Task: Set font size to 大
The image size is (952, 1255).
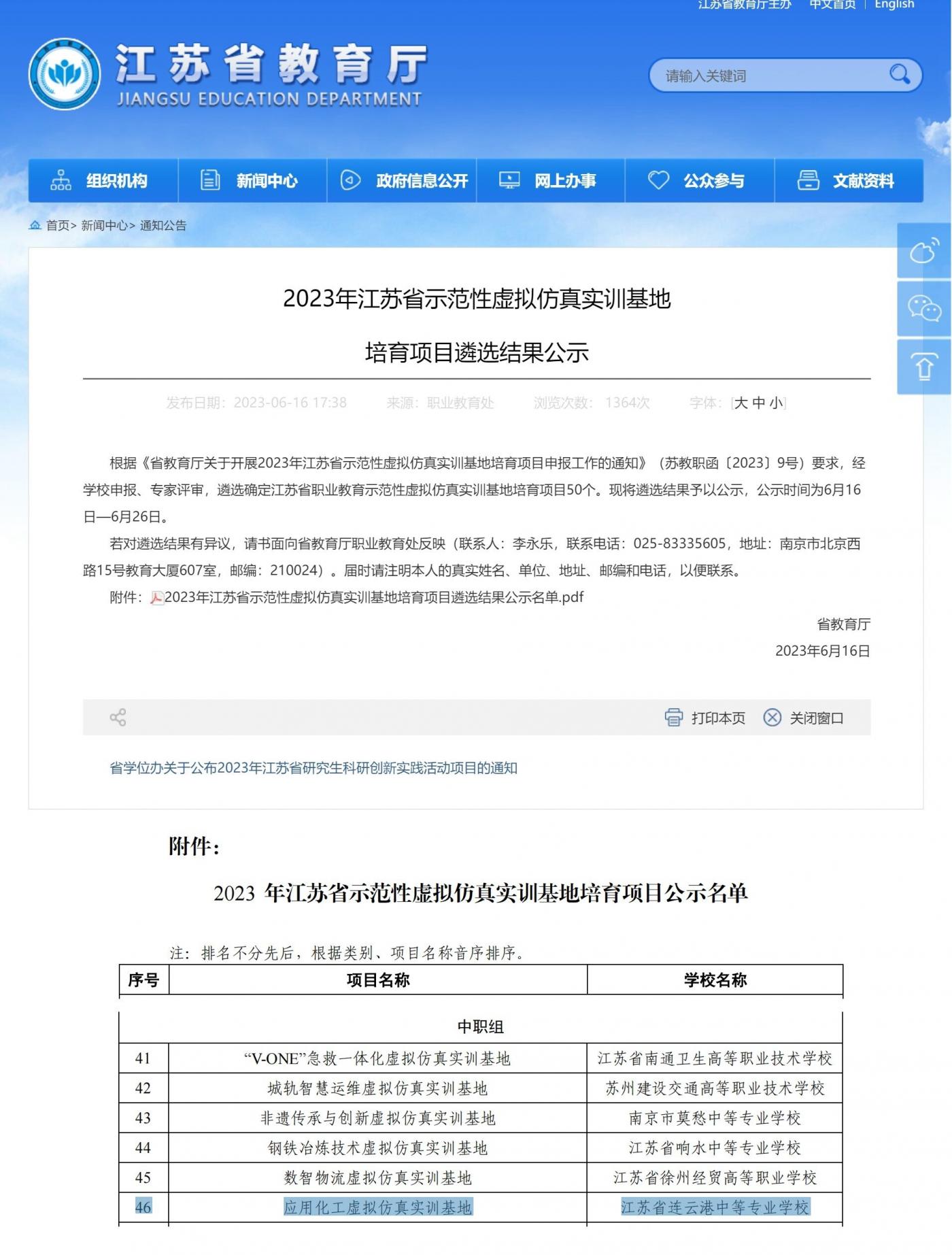Action: click(741, 403)
